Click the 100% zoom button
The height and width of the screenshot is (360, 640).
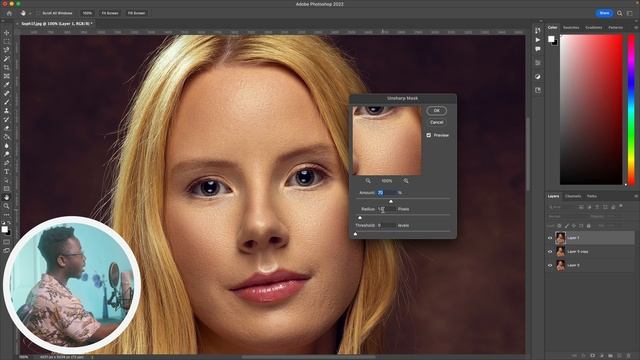(x=87, y=13)
